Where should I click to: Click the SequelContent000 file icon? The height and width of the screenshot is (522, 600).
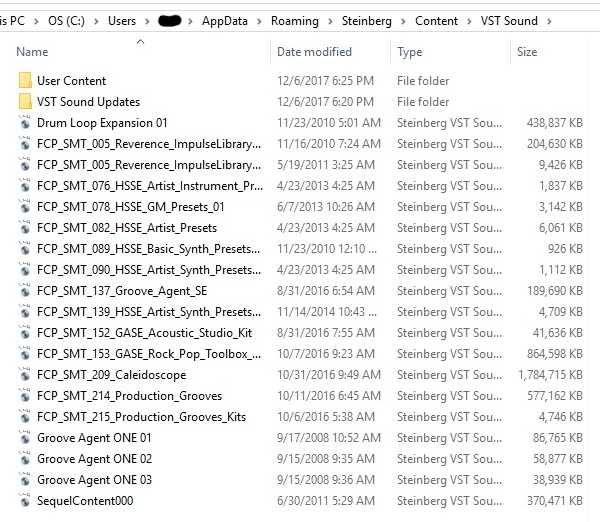(x=25, y=501)
